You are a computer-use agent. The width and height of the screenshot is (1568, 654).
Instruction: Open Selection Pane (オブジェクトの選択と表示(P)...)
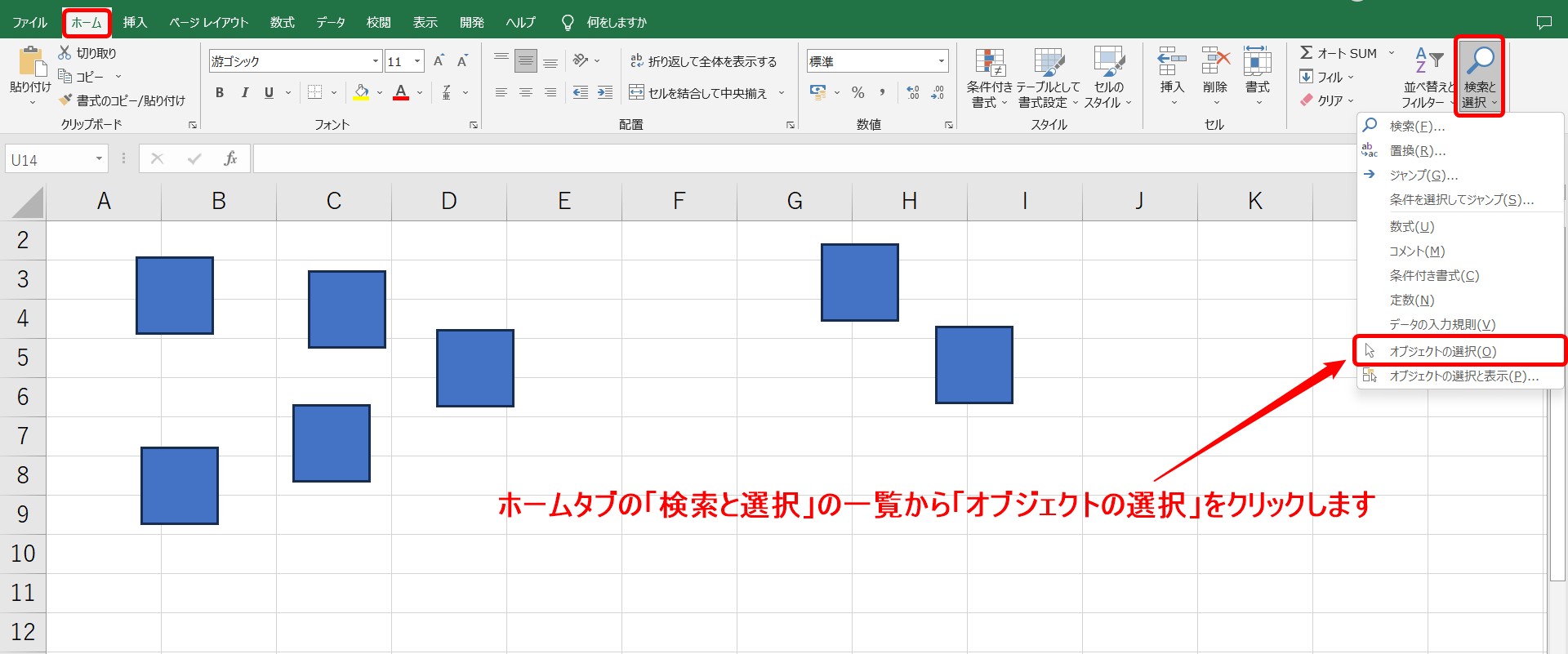coord(1460,376)
